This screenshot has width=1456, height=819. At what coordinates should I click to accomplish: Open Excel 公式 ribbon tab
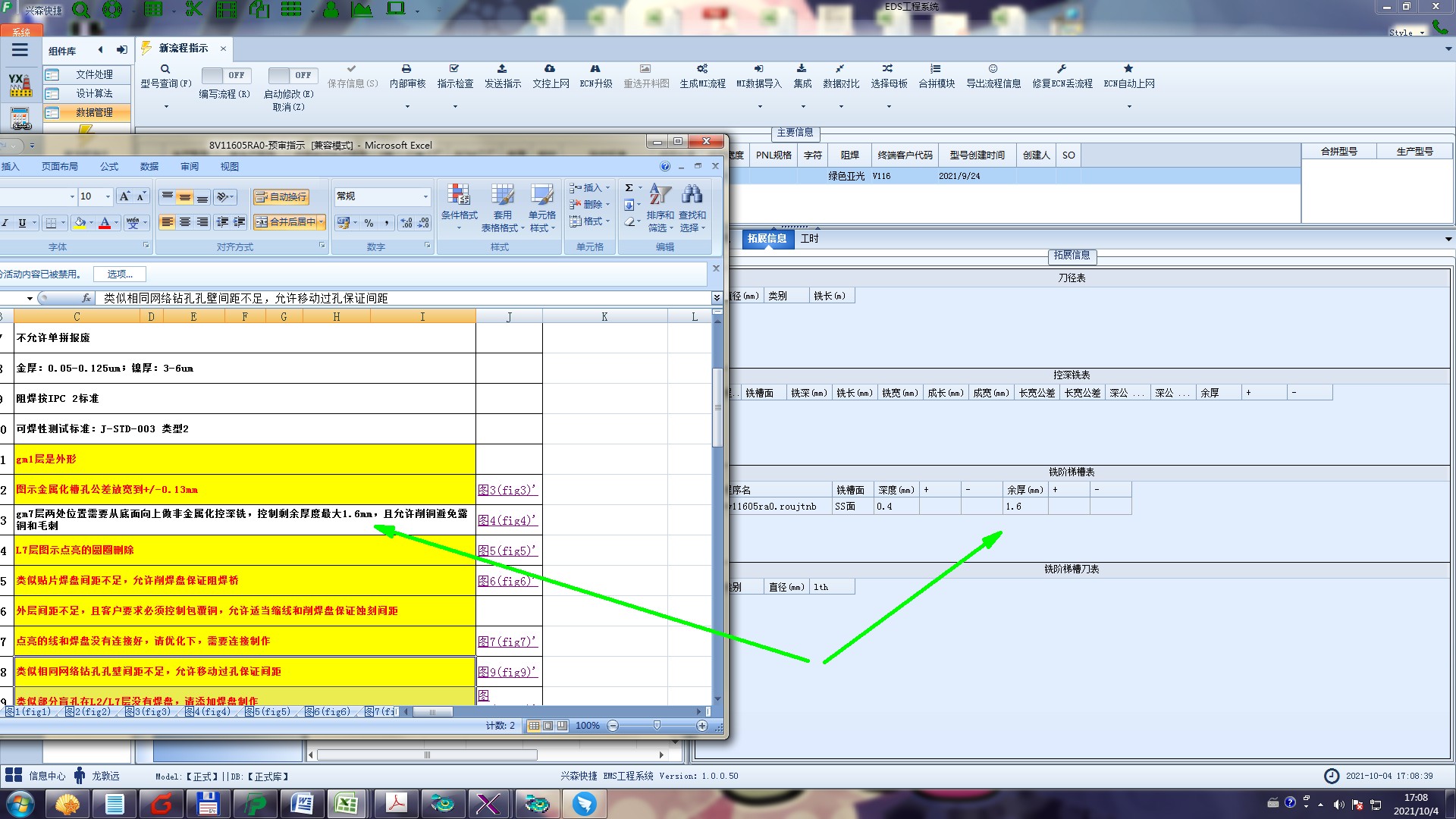[109, 167]
